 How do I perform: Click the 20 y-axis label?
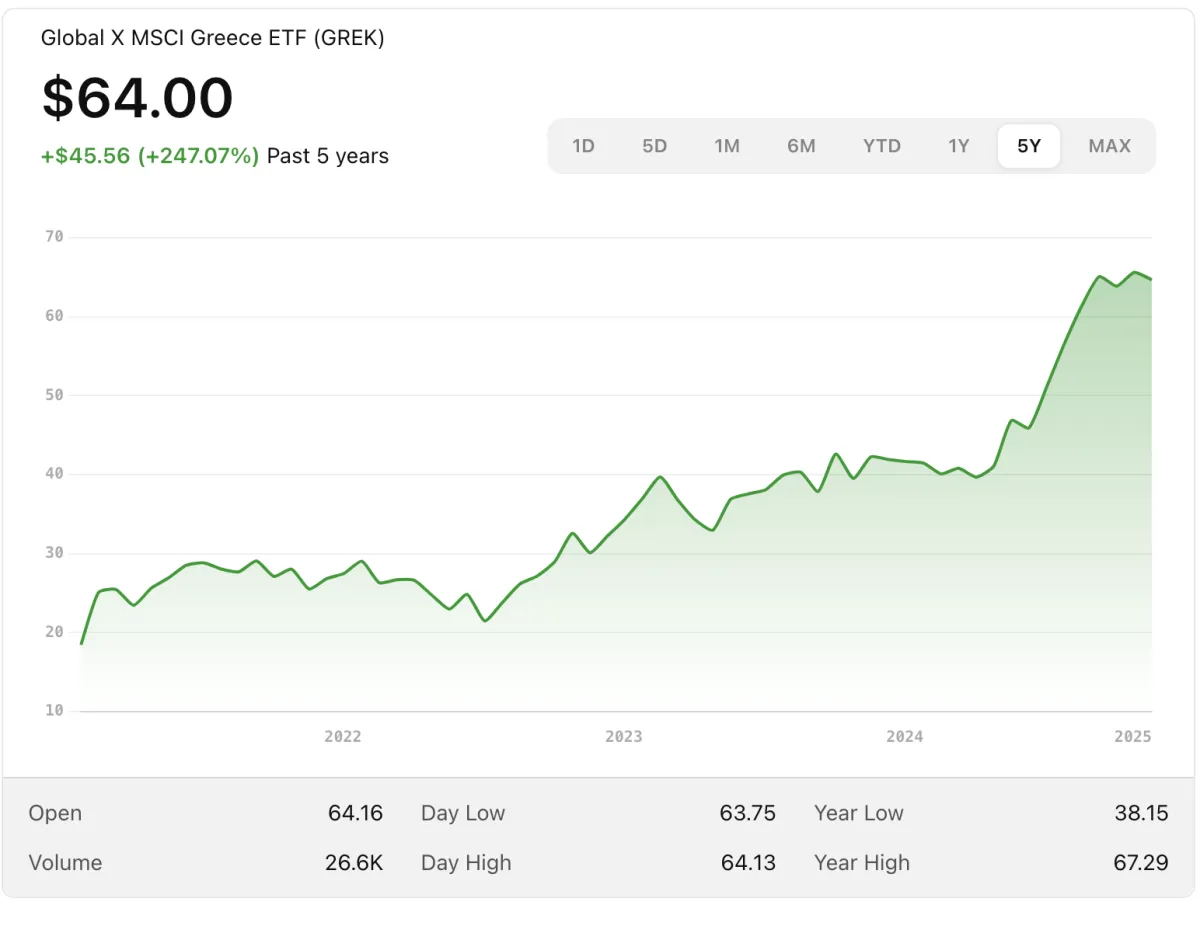click(54, 632)
